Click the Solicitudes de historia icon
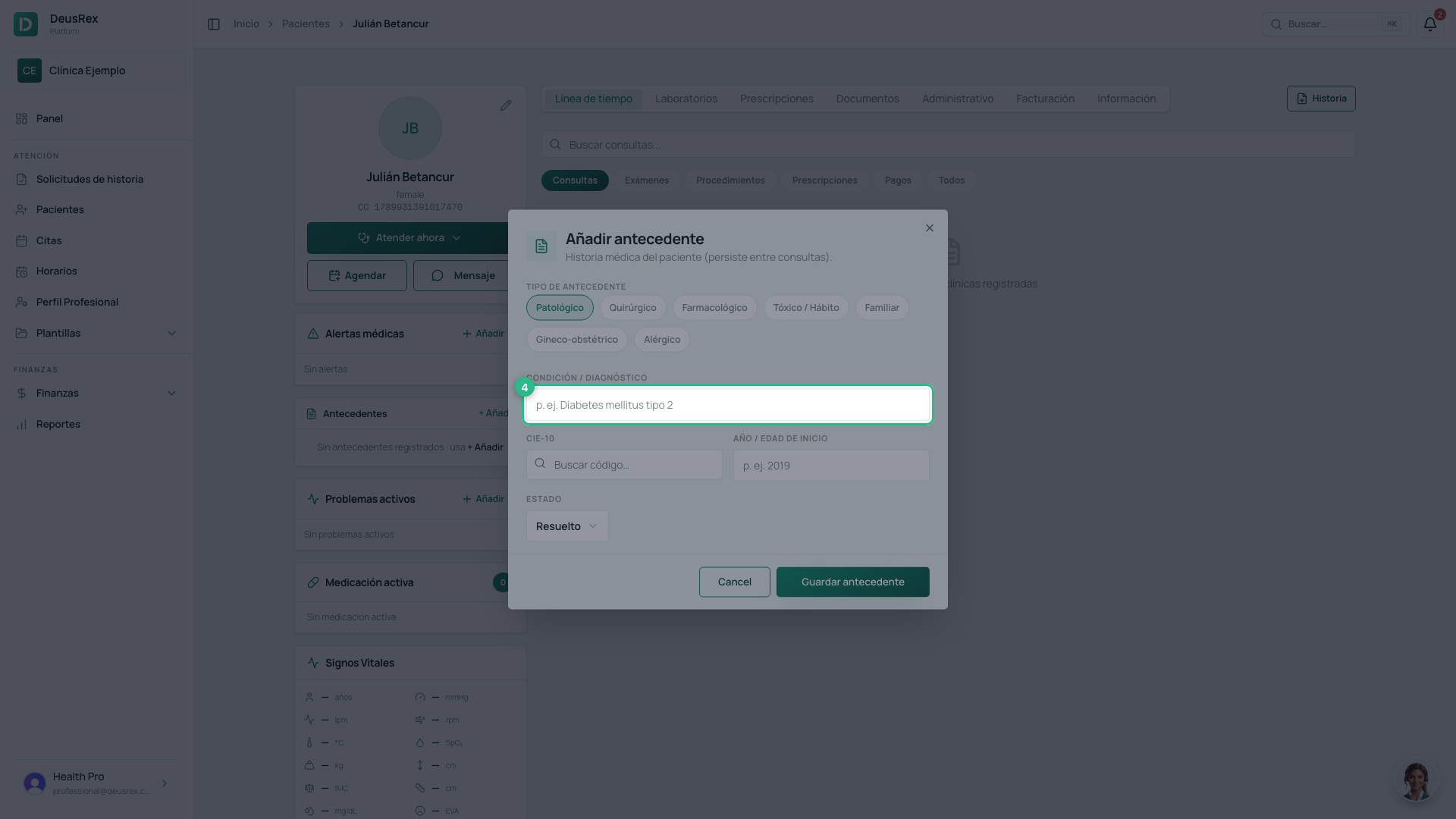This screenshot has height=819, width=1456. click(x=21, y=179)
